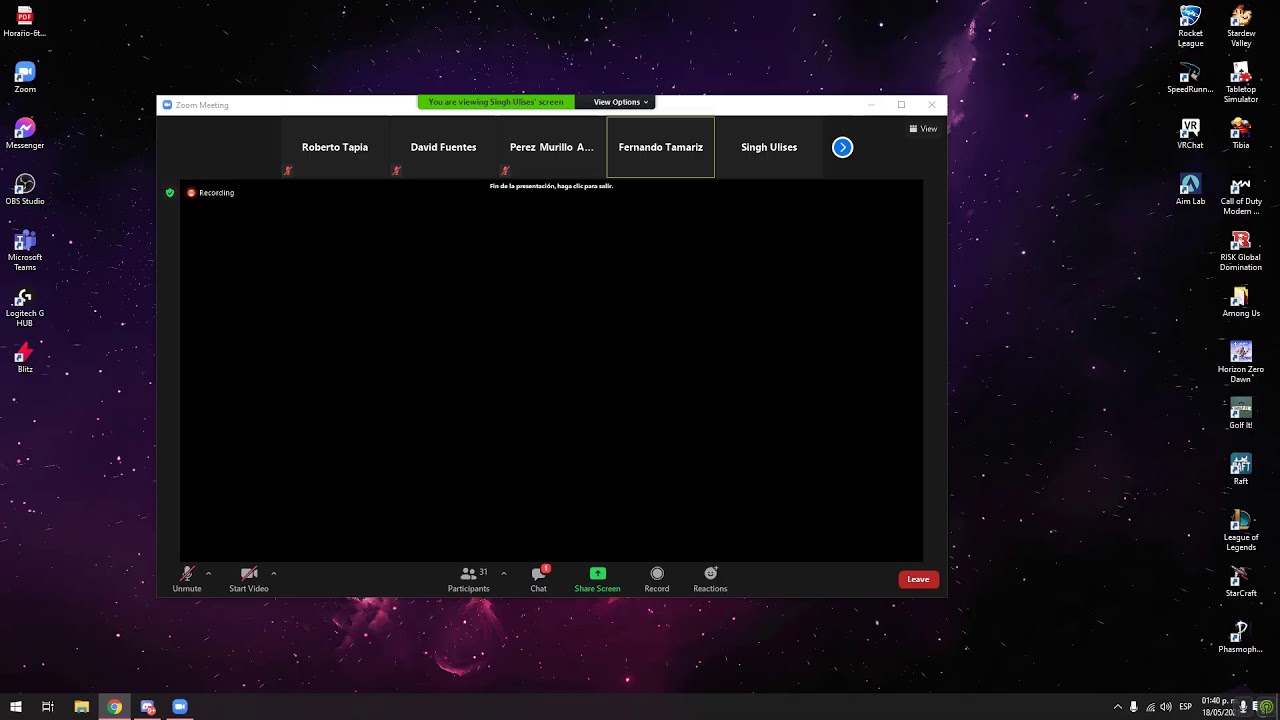Expand audio options arrow beside Unmute

208,573
